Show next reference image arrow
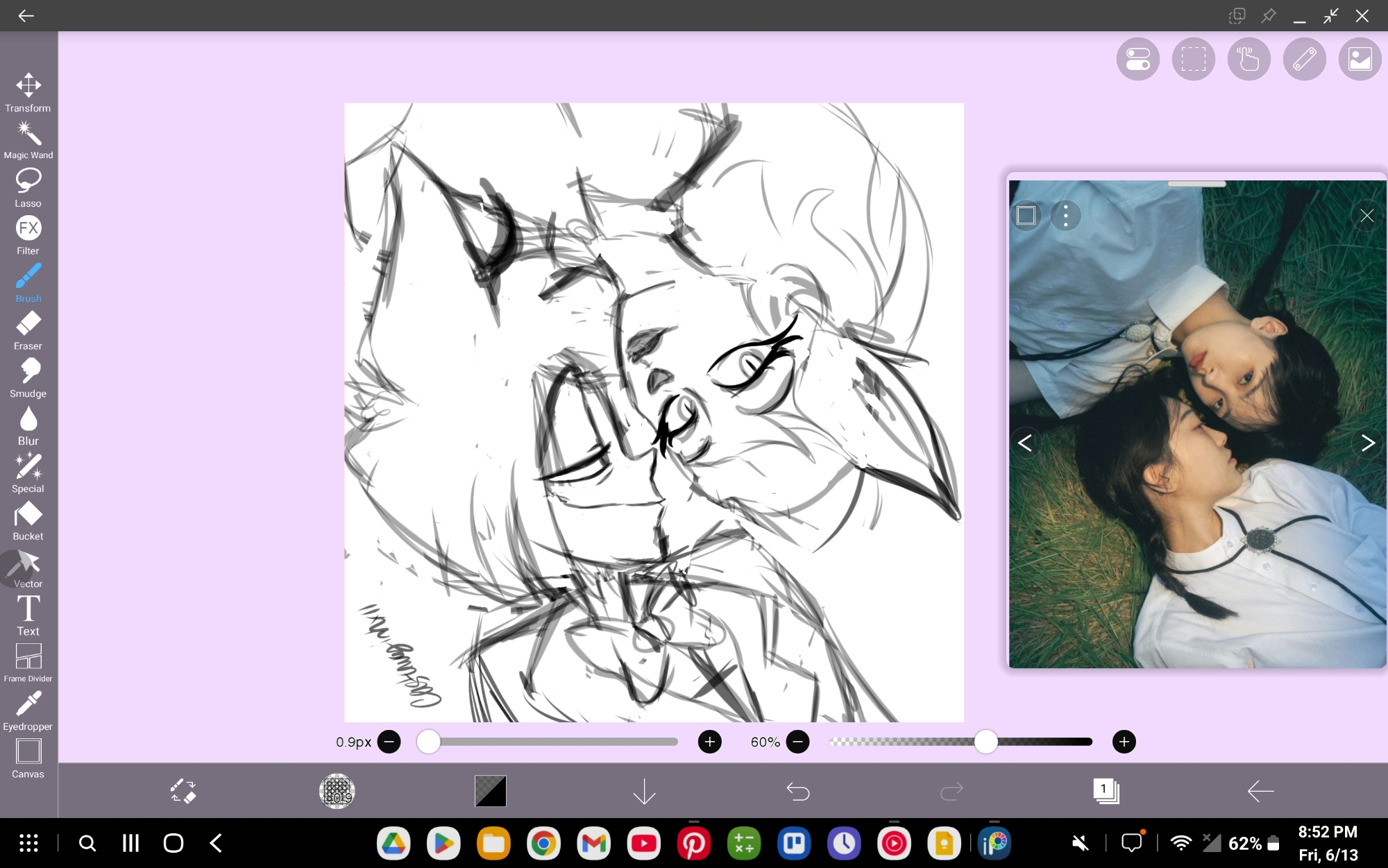Image resolution: width=1388 pixels, height=868 pixels. [1367, 443]
